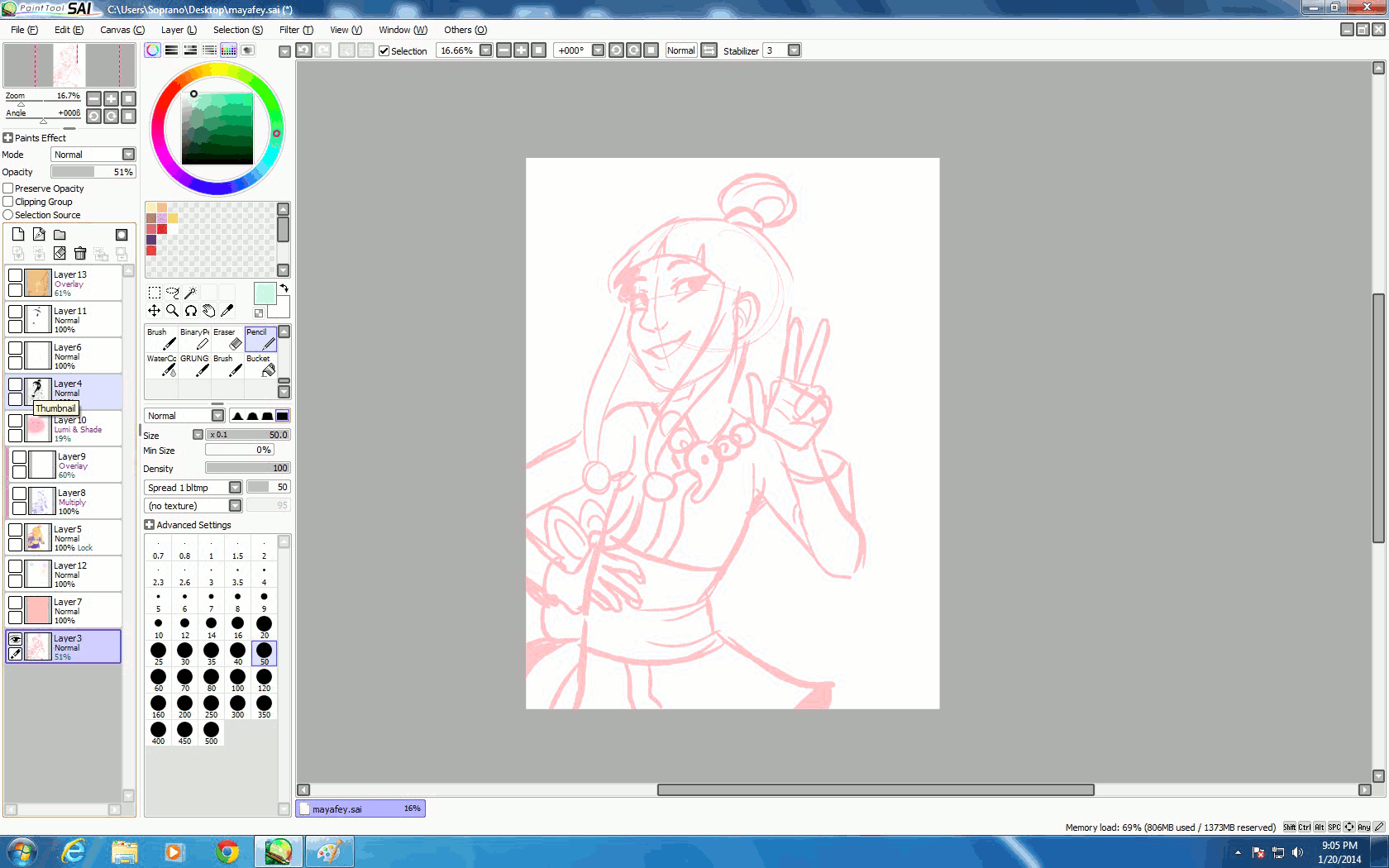Adjust the layer Opacity slider
The height and width of the screenshot is (868, 1389).
coord(93,172)
